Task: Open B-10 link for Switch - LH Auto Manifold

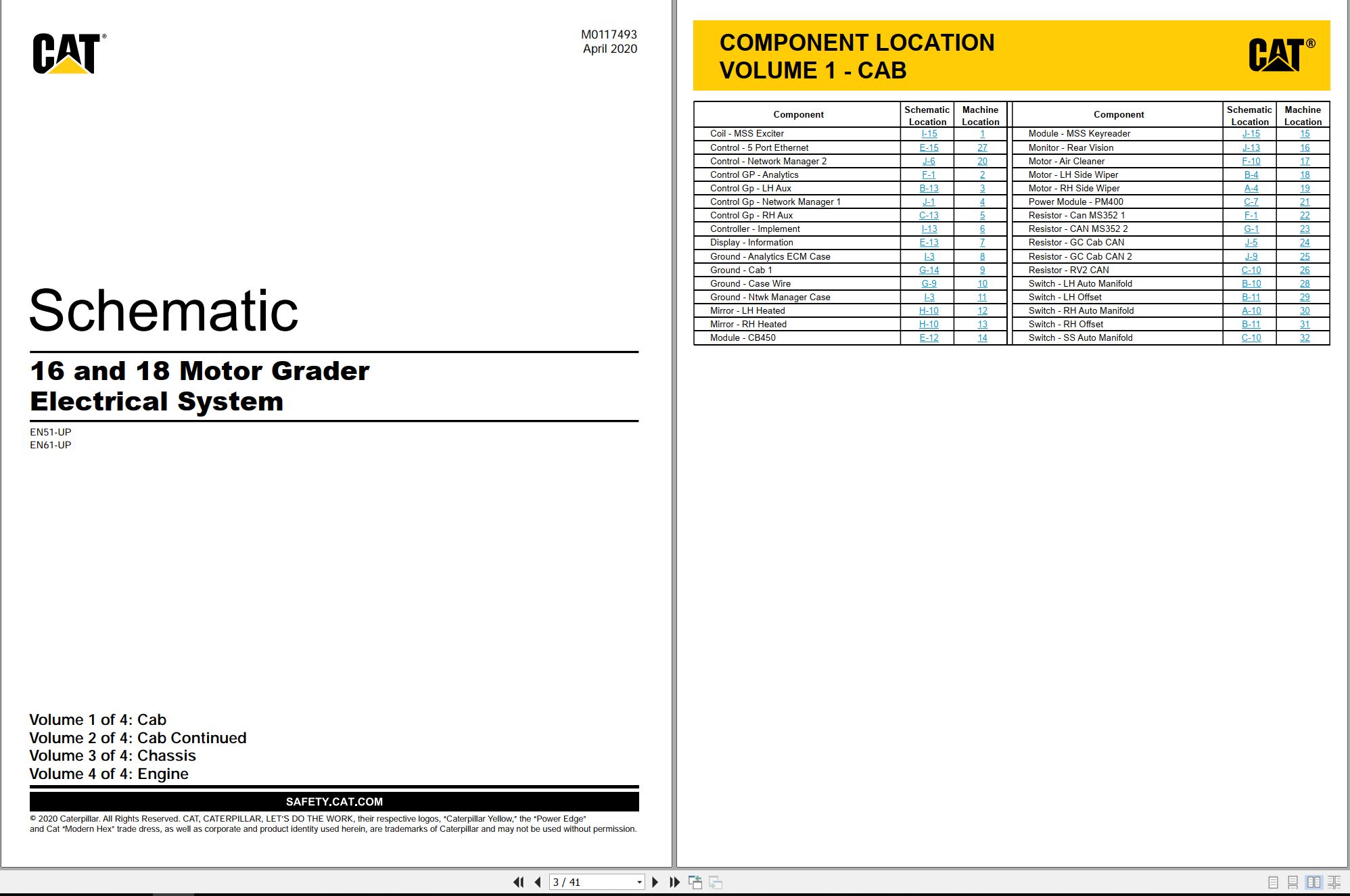Action: tap(1251, 283)
